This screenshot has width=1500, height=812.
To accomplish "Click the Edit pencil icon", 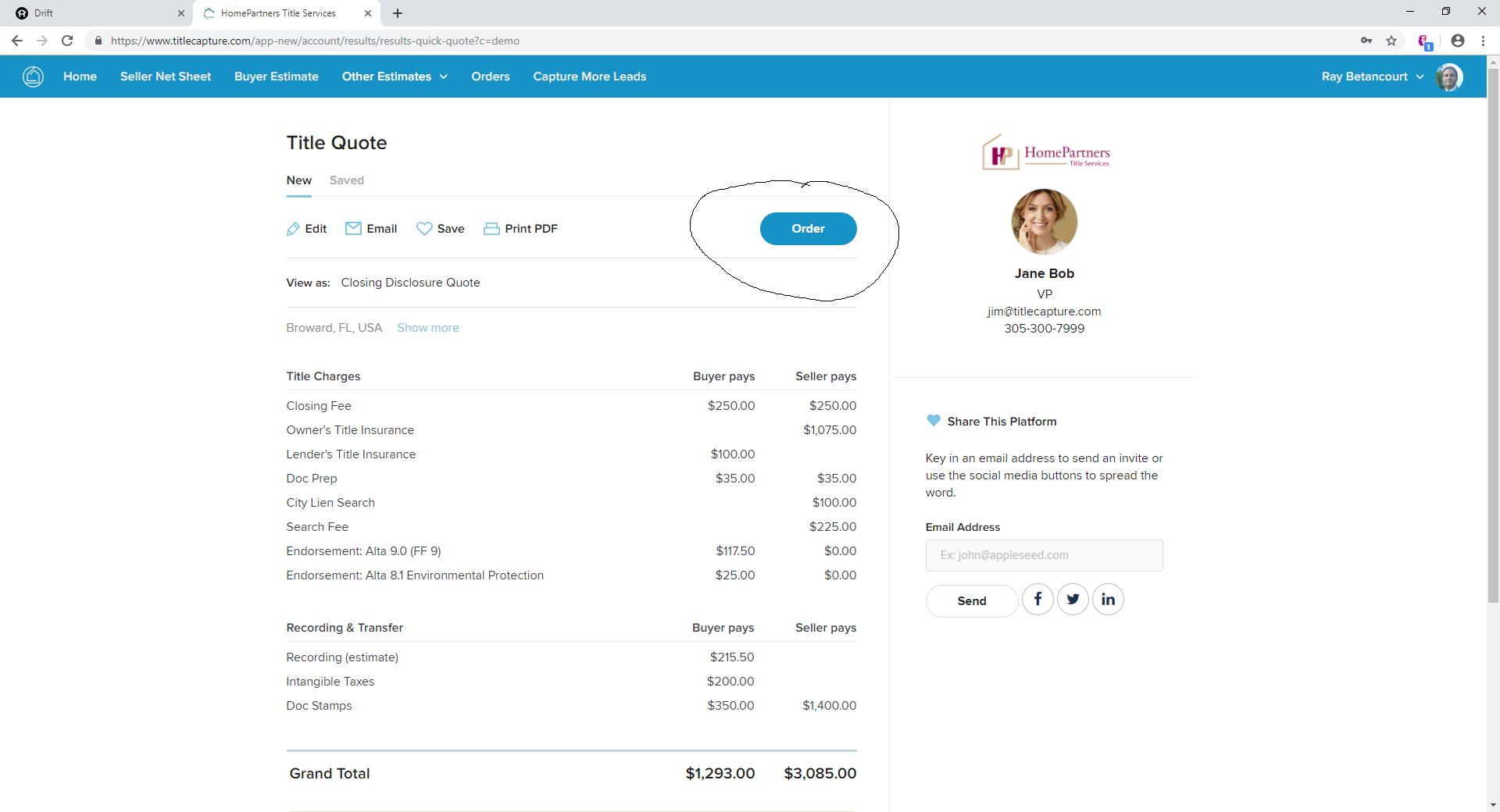I will [293, 229].
